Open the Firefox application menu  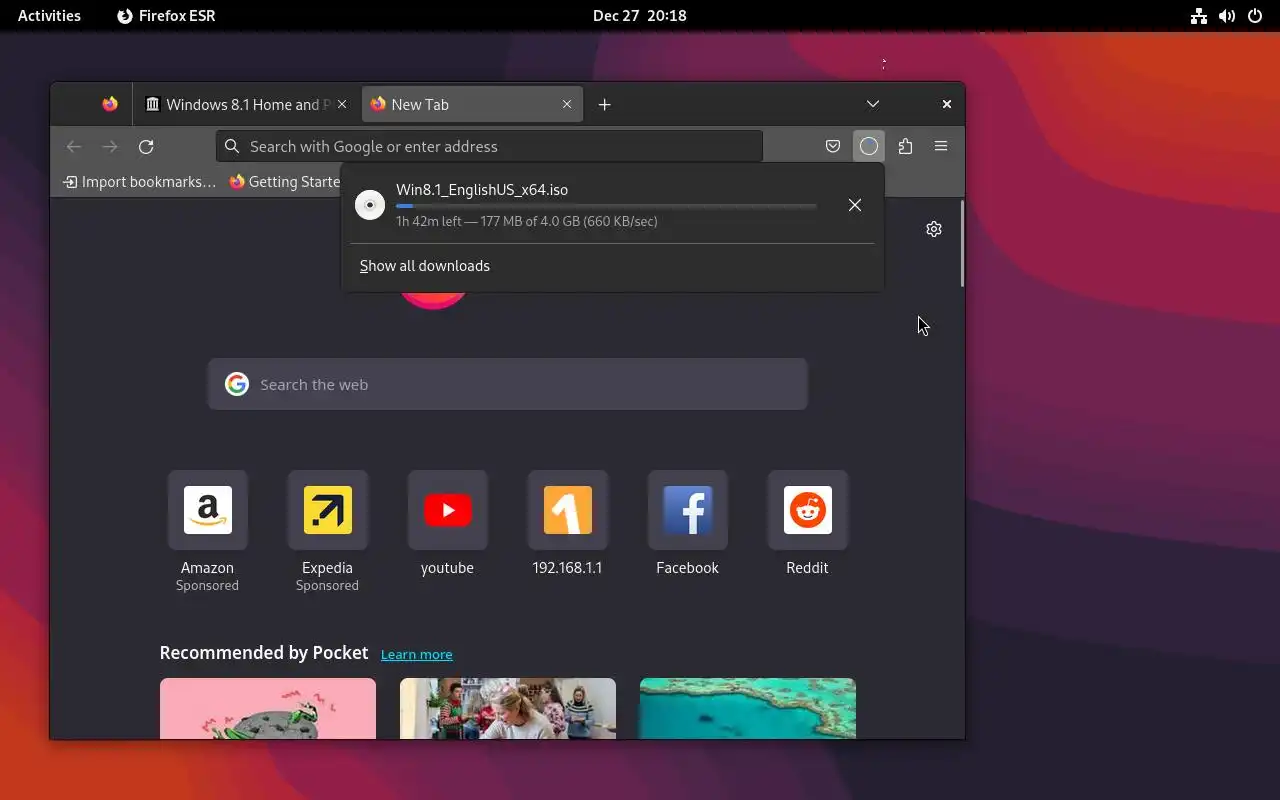(941, 146)
